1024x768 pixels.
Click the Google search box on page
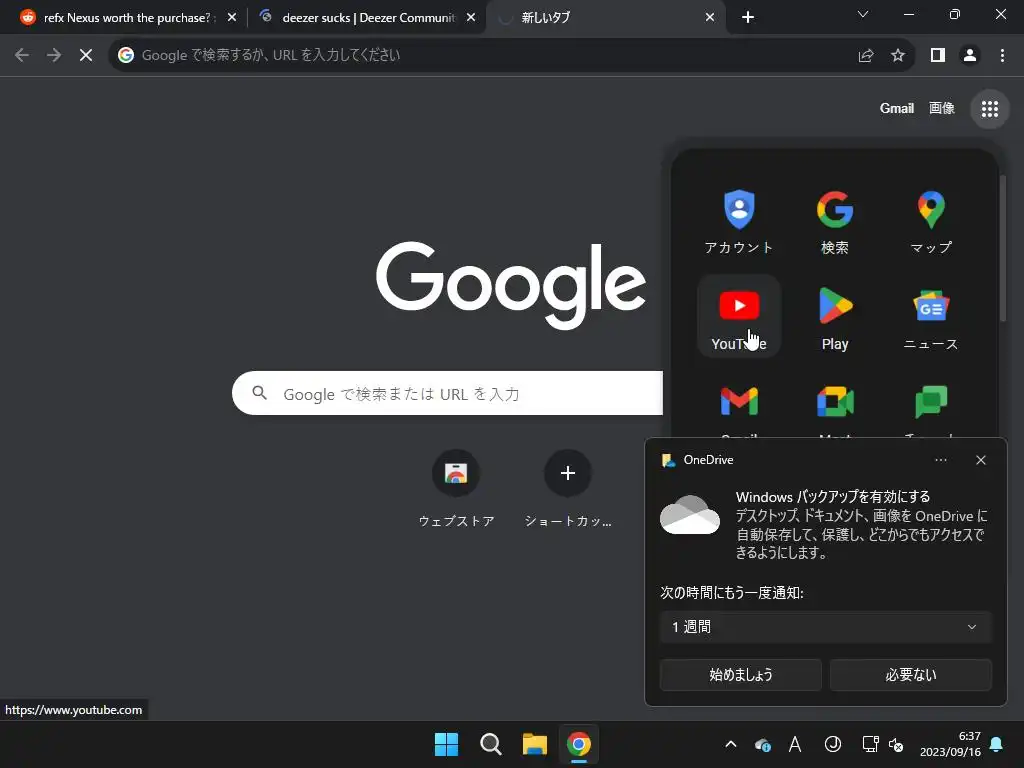(x=448, y=393)
